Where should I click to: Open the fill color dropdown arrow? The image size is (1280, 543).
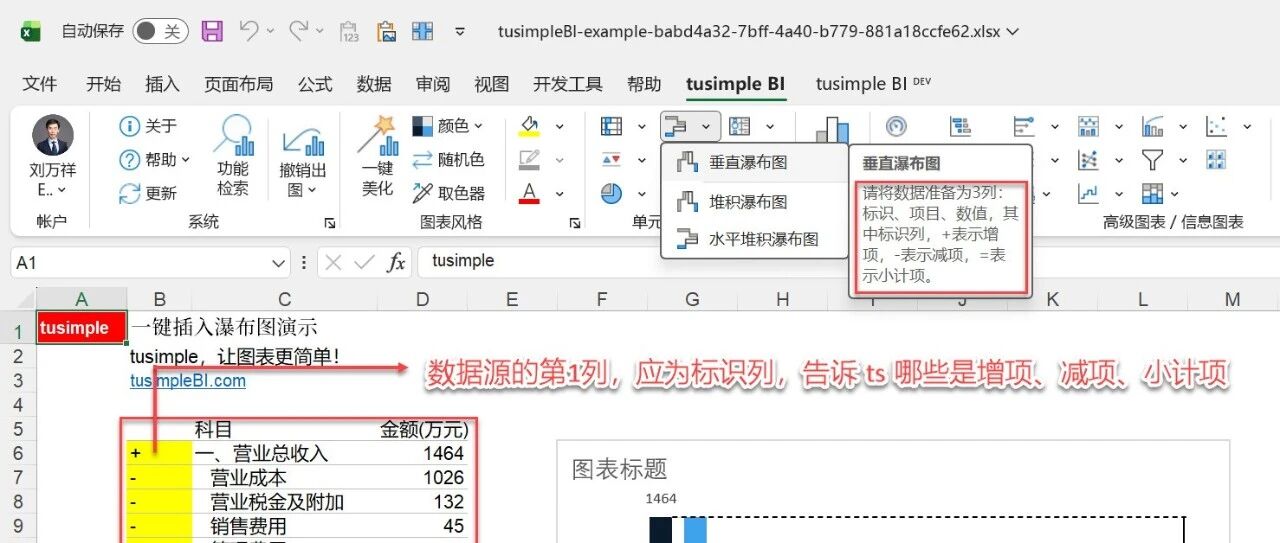coord(559,126)
